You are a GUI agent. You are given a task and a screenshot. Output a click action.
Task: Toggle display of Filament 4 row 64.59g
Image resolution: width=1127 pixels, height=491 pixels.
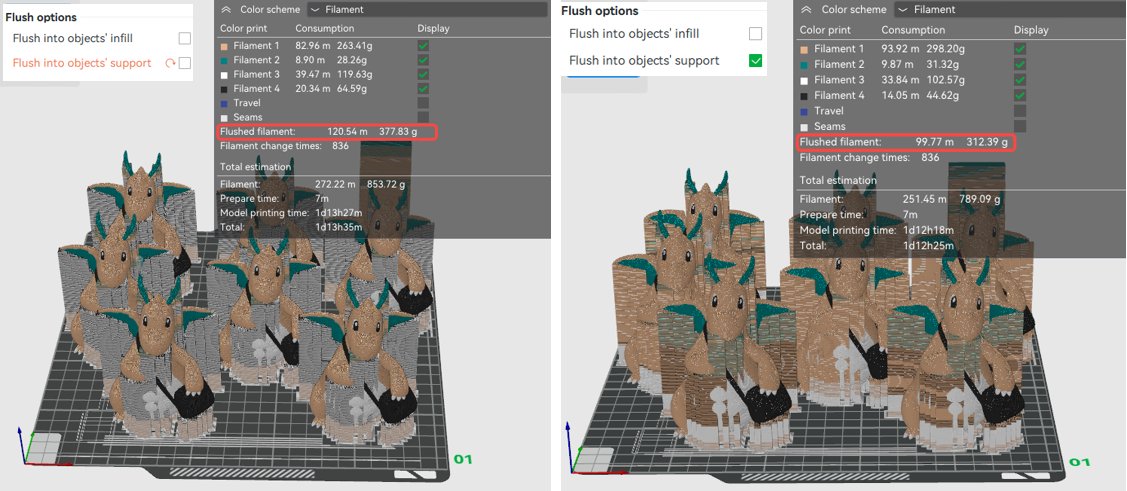423,88
